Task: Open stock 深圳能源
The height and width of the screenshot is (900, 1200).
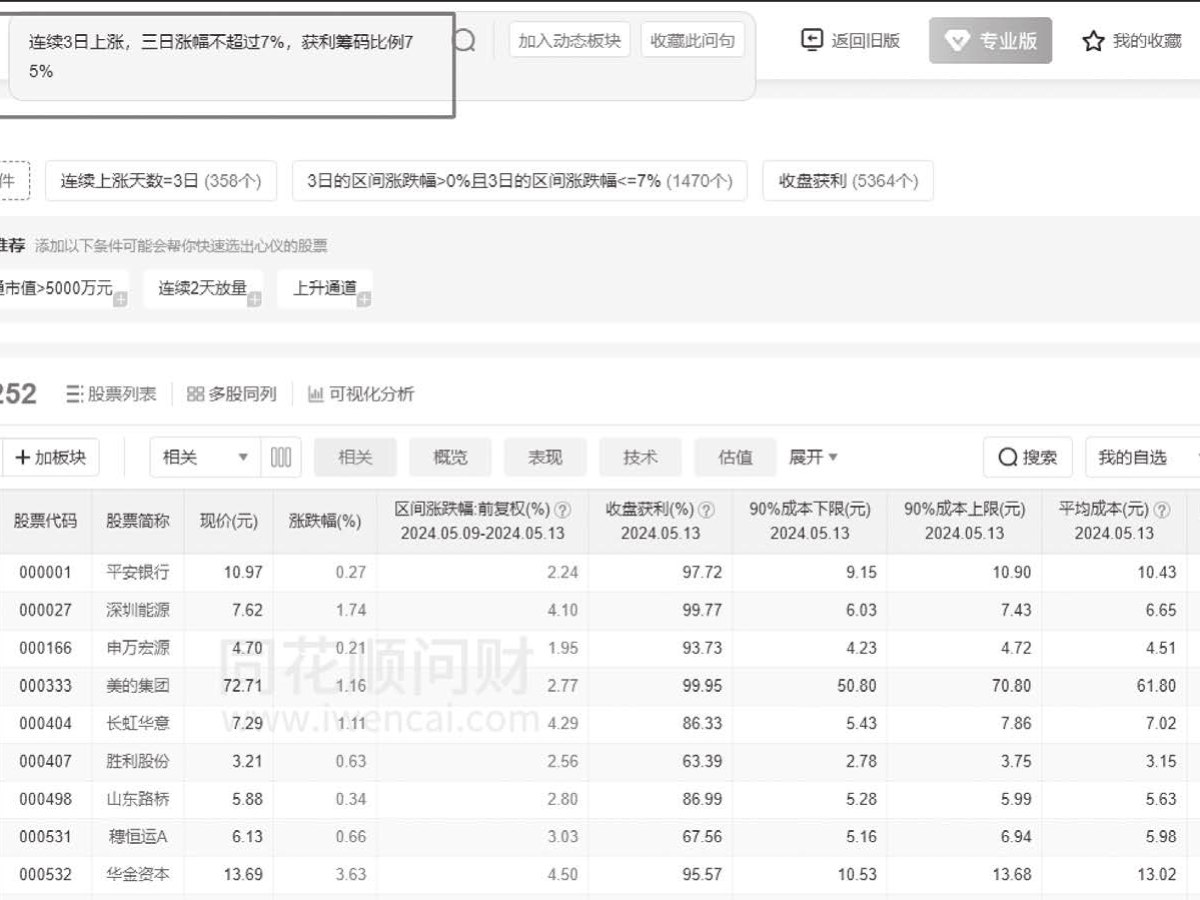Action: [138, 610]
